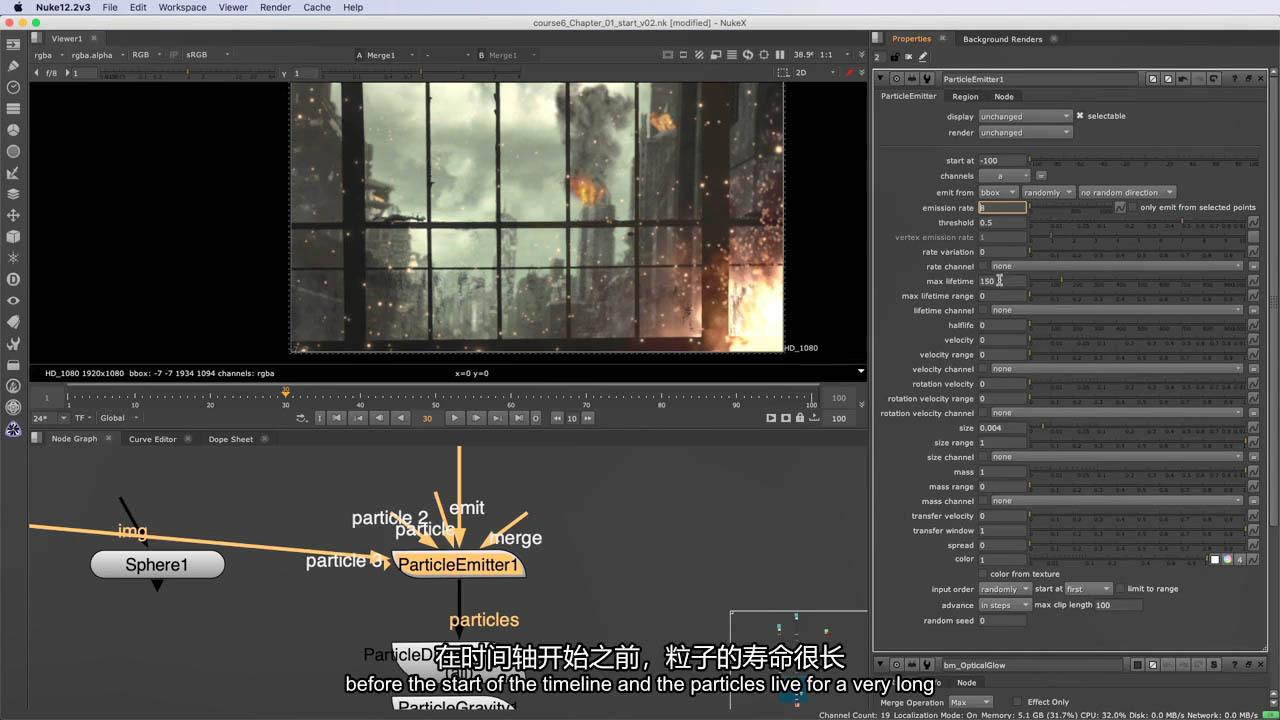Toggle the selectable checkbox
Image resolution: width=1280 pixels, height=720 pixels.
[1080, 116]
